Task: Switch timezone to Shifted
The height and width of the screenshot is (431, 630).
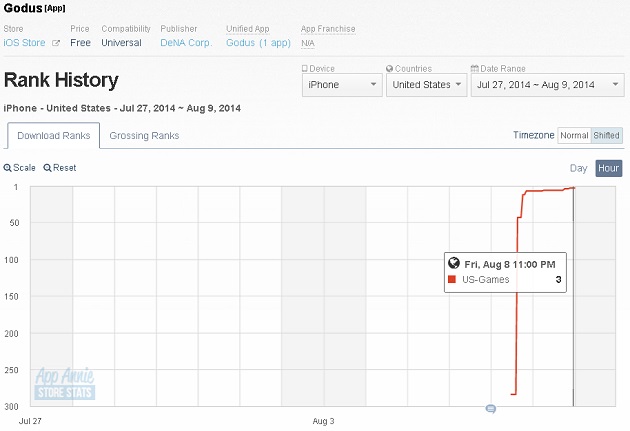Action: (x=607, y=135)
